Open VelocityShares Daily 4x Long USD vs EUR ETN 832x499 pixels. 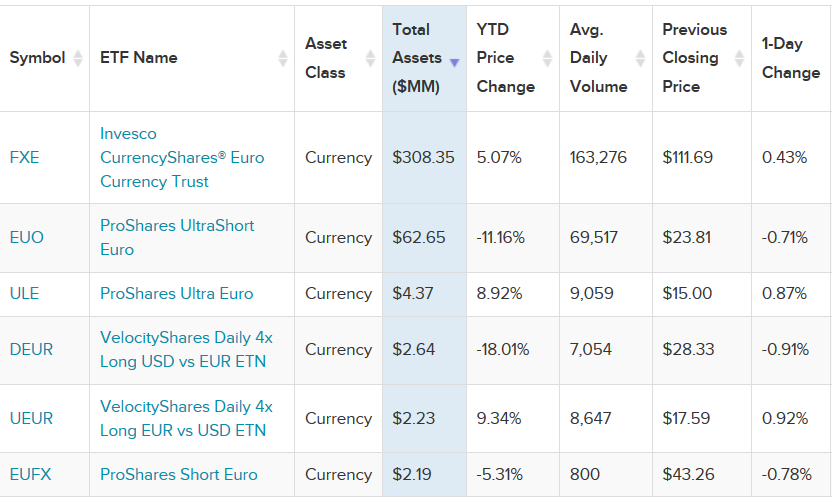[x=186, y=349]
